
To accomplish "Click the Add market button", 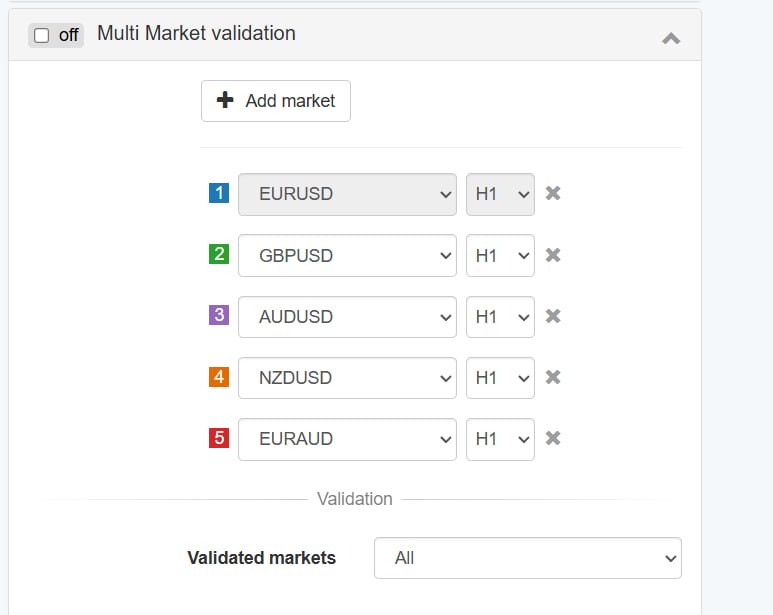I will tap(276, 101).
